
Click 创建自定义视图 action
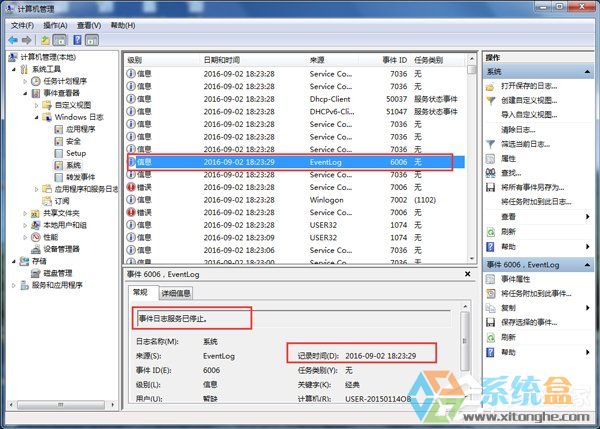(529, 101)
